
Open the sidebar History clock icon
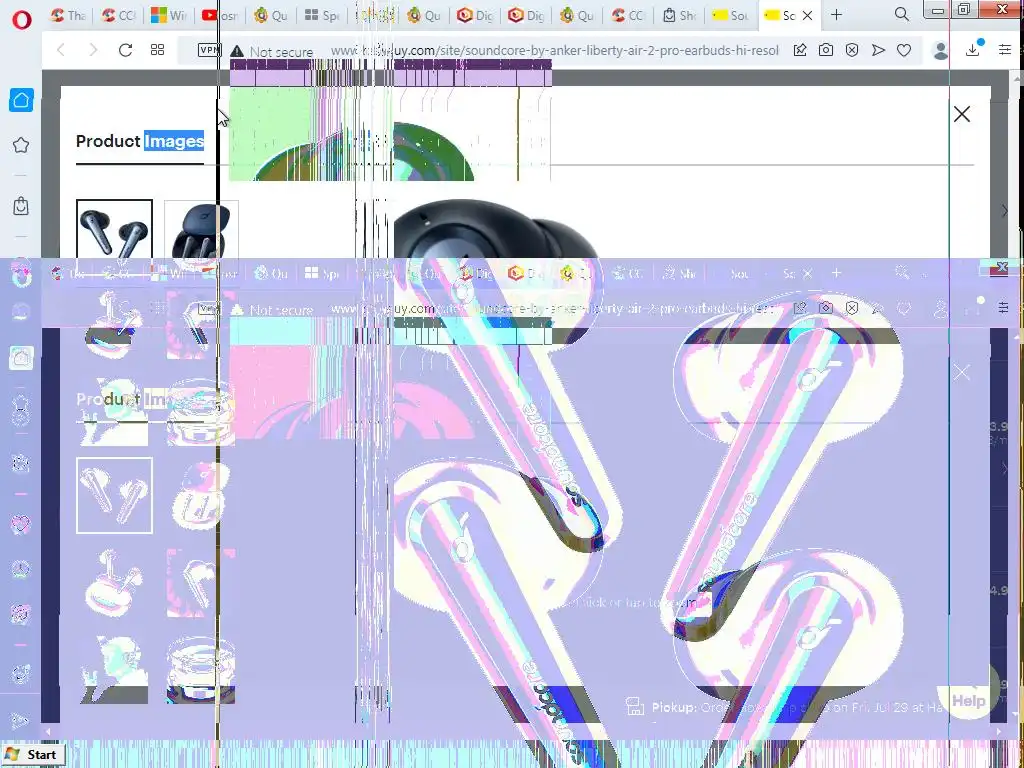(21, 569)
